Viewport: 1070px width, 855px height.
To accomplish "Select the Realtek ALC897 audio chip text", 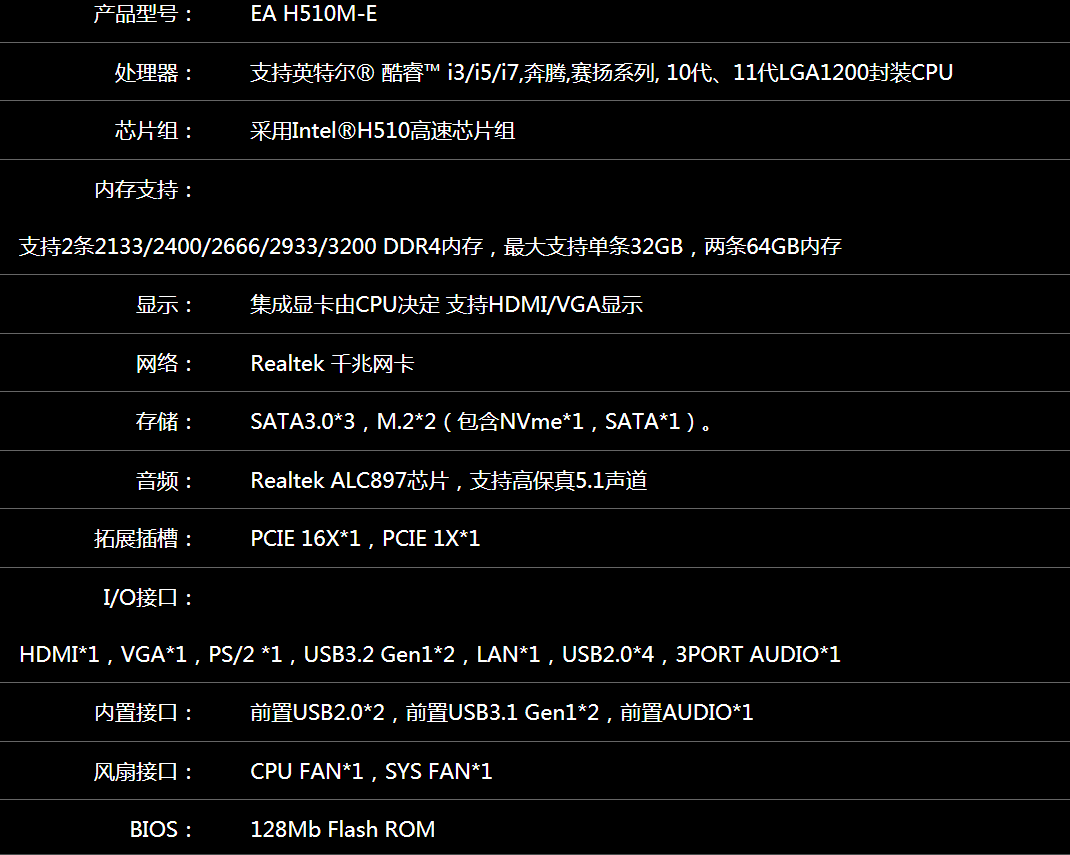I will [x=448, y=480].
